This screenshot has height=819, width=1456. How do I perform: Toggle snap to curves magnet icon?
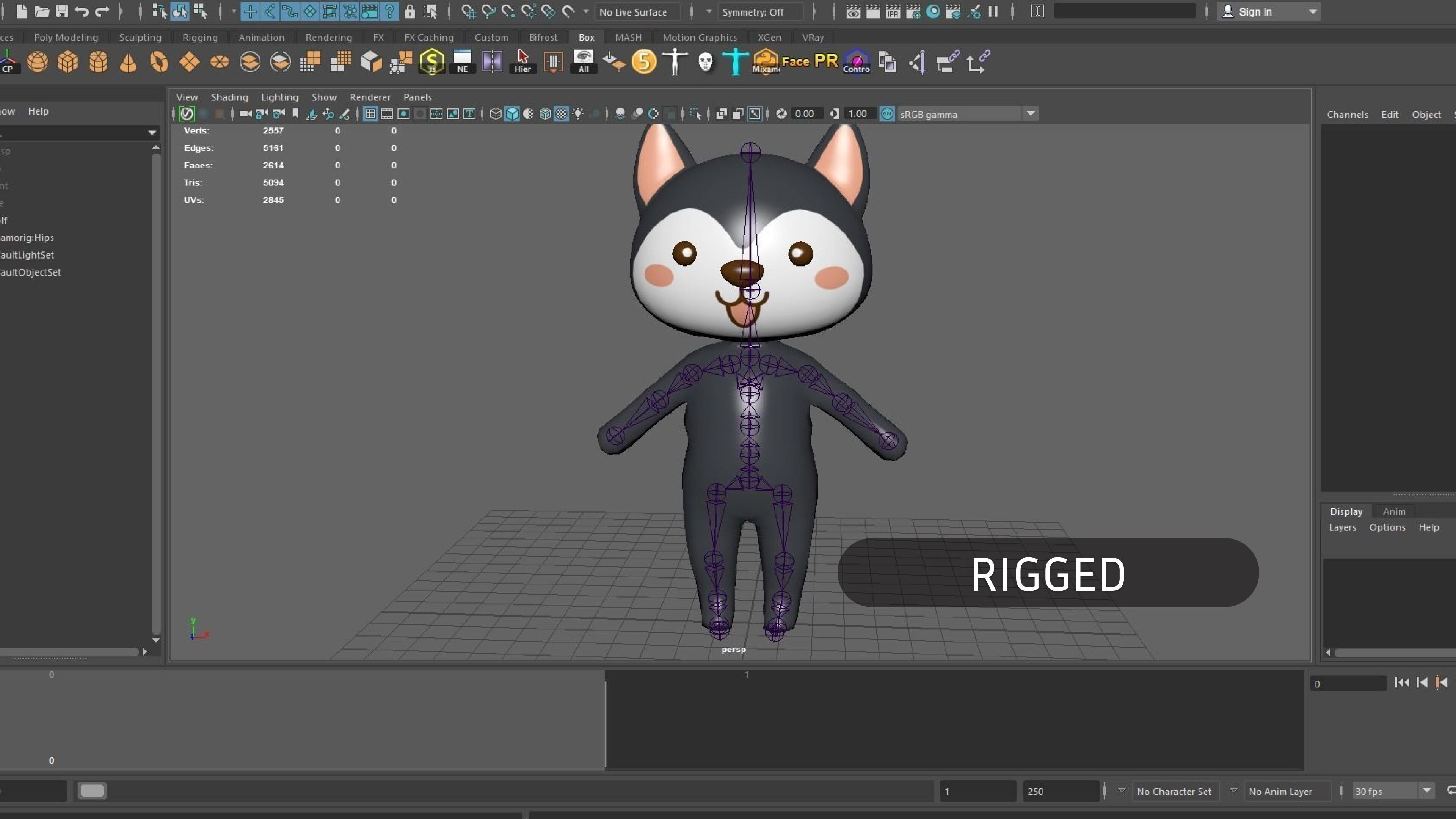tap(488, 11)
